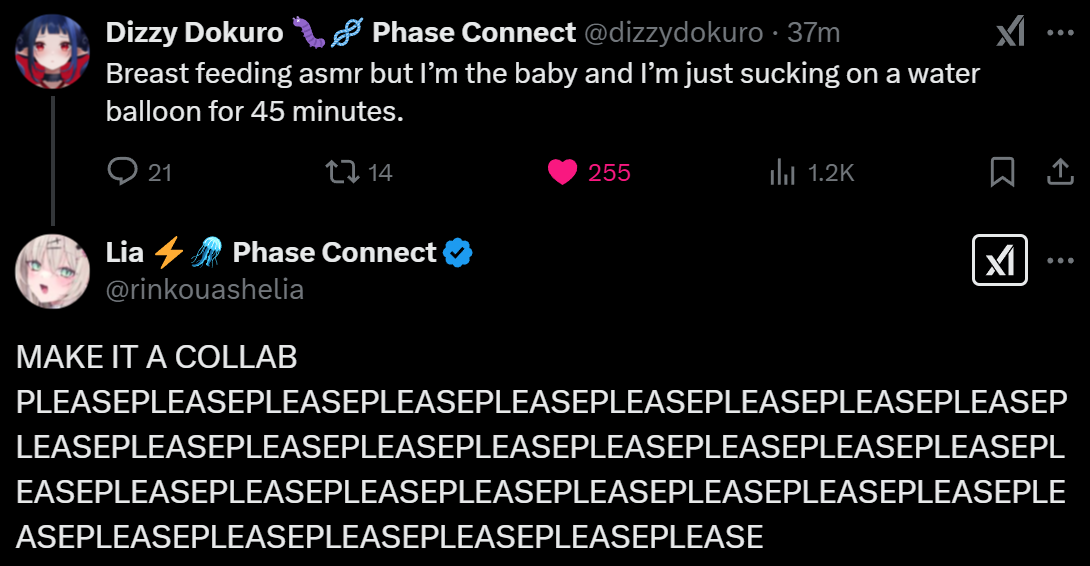Click the 37m timestamp link
Viewport: 1090px width, 566px height.
pos(813,33)
